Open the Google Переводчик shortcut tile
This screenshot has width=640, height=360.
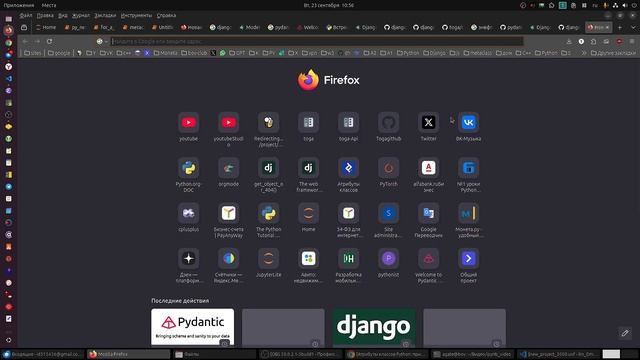tap(429, 213)
